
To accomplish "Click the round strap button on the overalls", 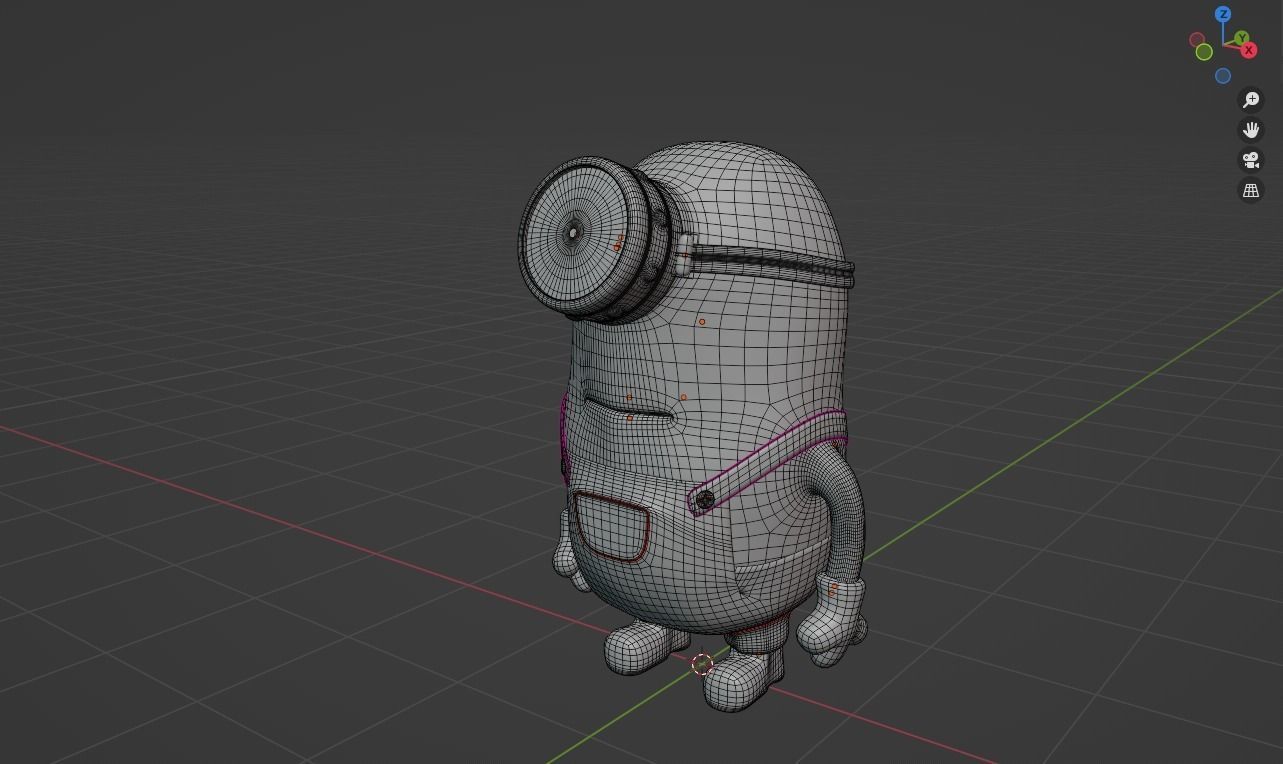I will click(x=705, y=499).
